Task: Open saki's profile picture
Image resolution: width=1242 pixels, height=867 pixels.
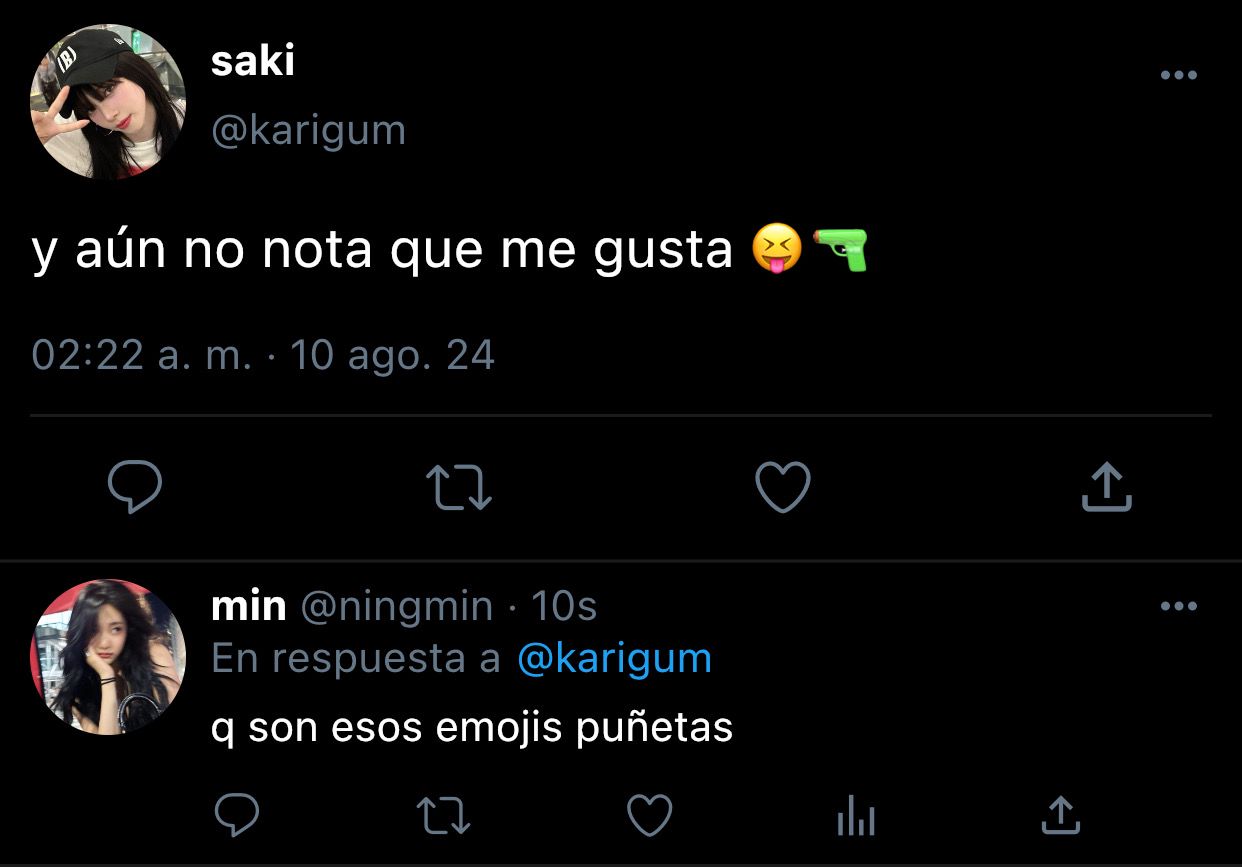Action: click(108, 102)
